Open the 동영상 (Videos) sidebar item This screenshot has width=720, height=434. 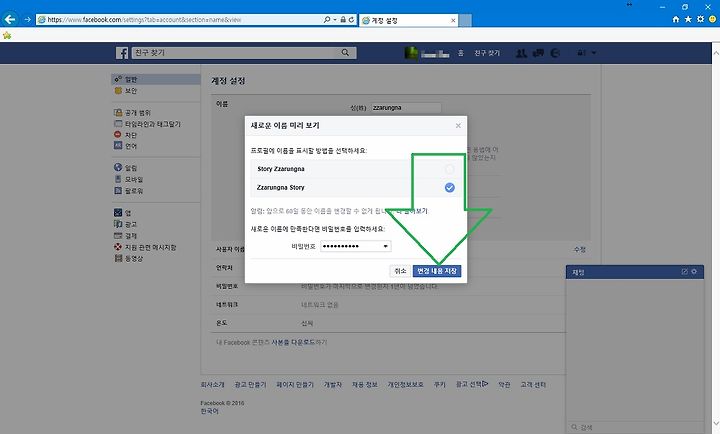click(129, 259)
